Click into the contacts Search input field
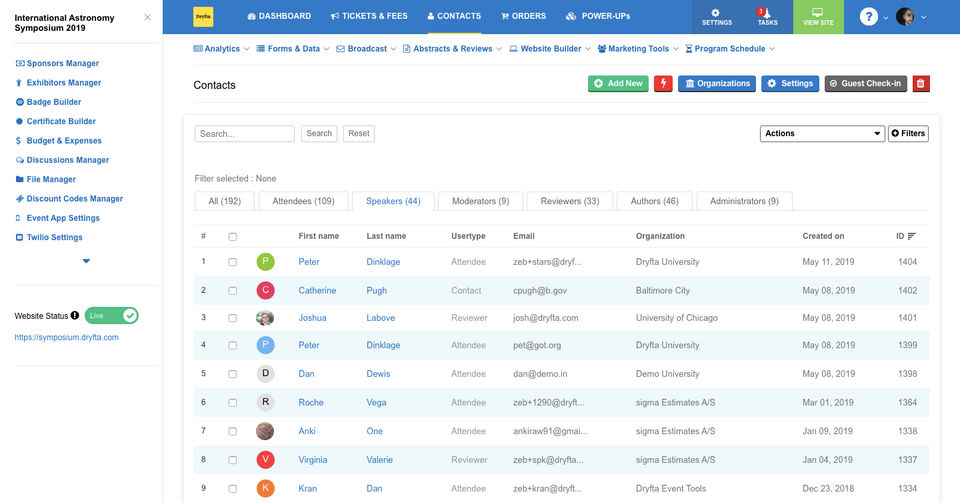 pyautogui.click(x=244, y=133)
